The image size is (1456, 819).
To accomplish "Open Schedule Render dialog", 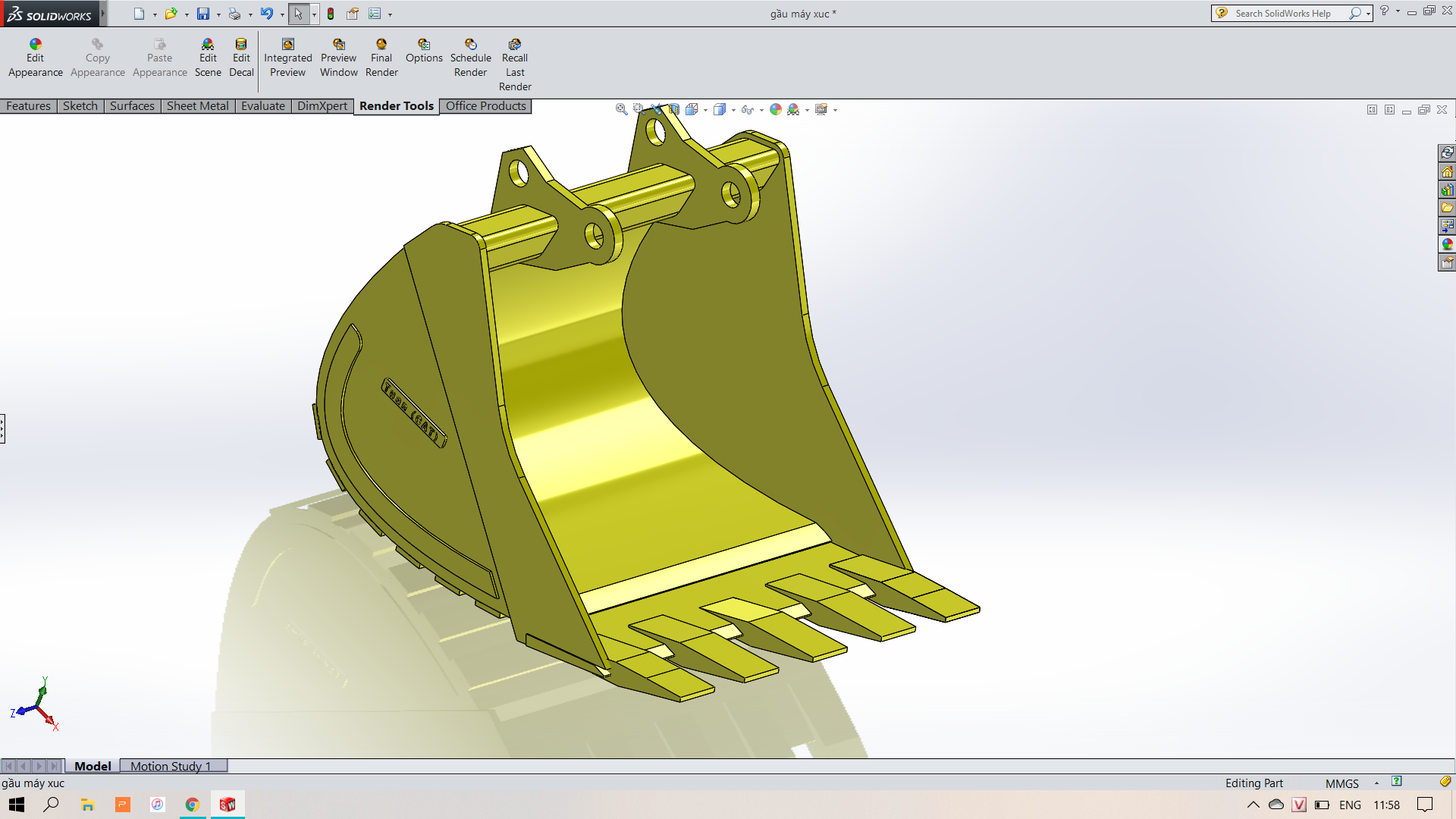I will tap(471, 58).
